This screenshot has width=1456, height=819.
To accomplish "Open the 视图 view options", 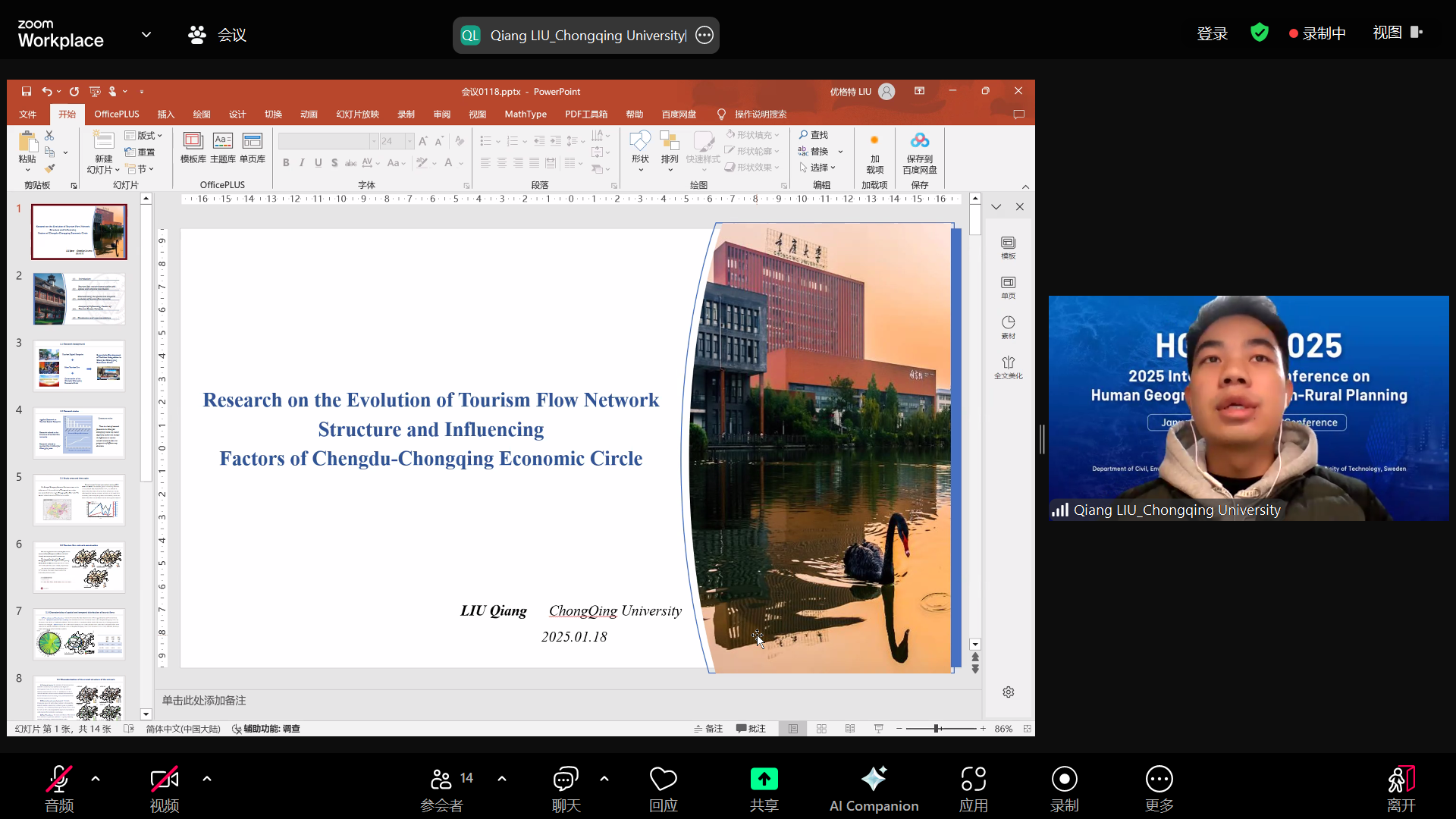I will pyautogui.click(x=1398, y=33).
